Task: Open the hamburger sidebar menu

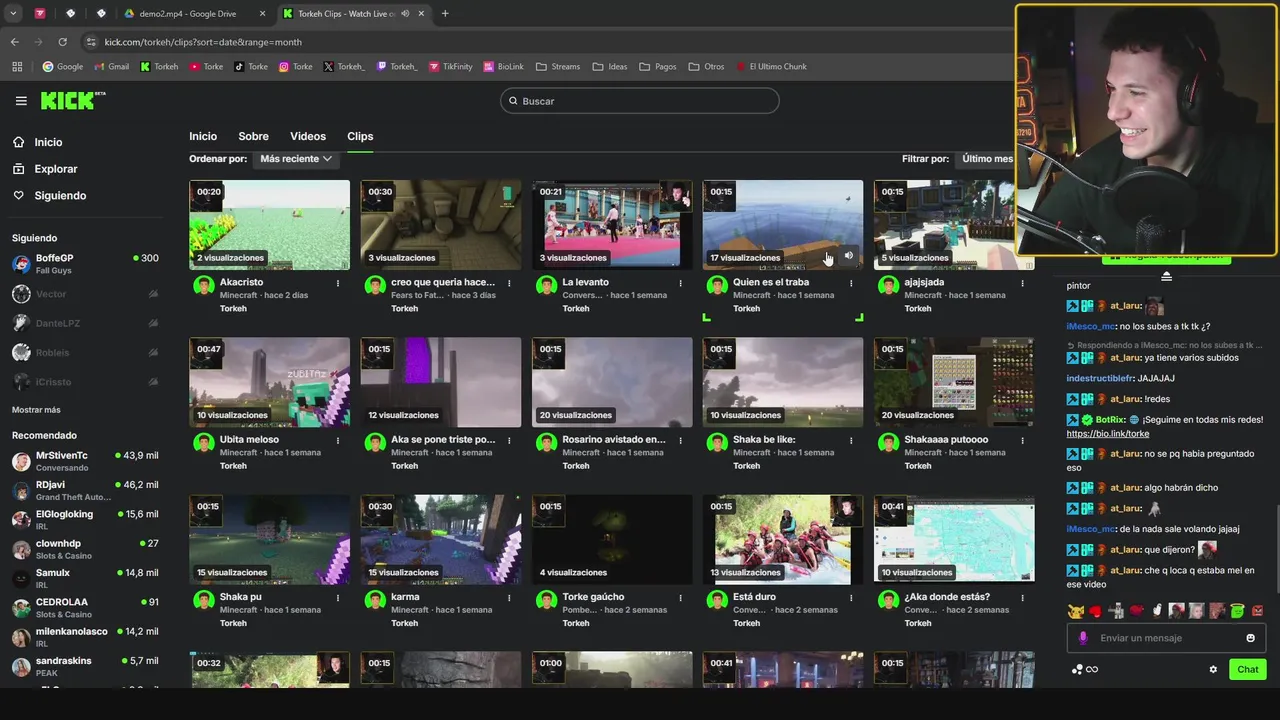Action: click(x=21, y=101)
